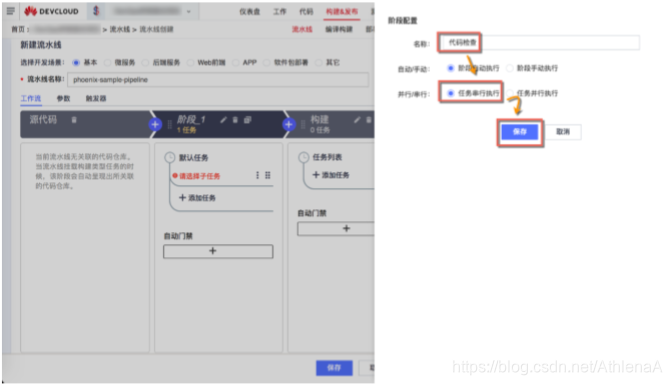Copy 阶段_1 stage with duplicate icon
The image size is (672, 385).
247,120
